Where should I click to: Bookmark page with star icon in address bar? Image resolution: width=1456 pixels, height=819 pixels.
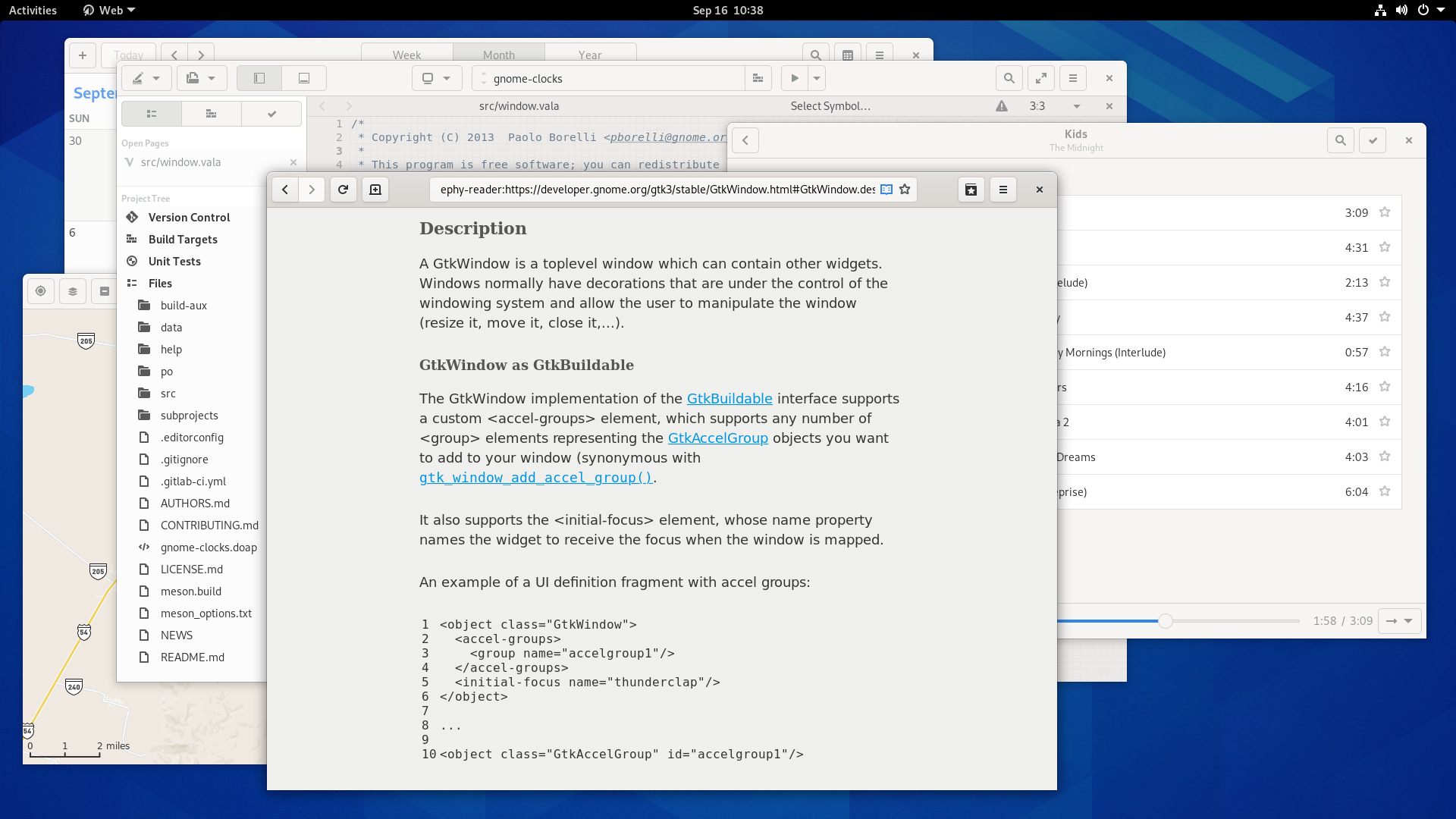pyautogui.click(x=905, y=190)
